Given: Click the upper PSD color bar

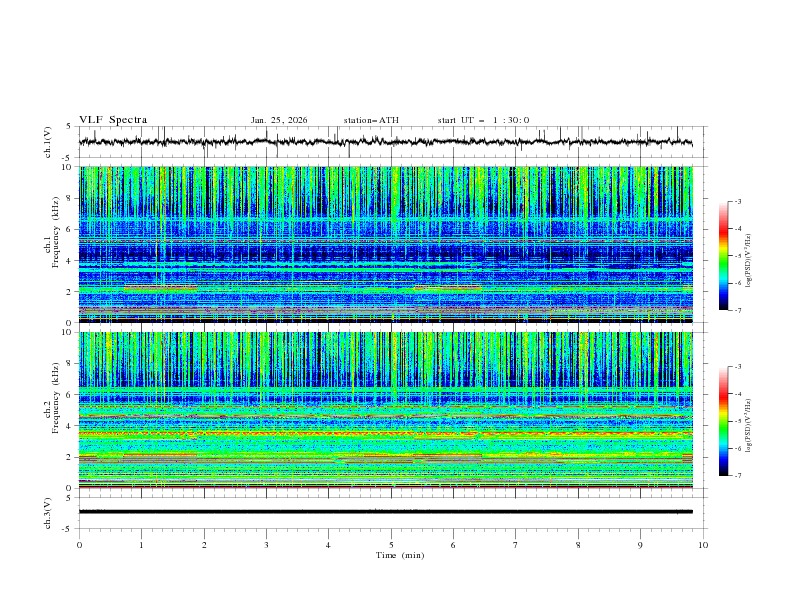Looking at the screenshot, I should [x=723, y=256].
